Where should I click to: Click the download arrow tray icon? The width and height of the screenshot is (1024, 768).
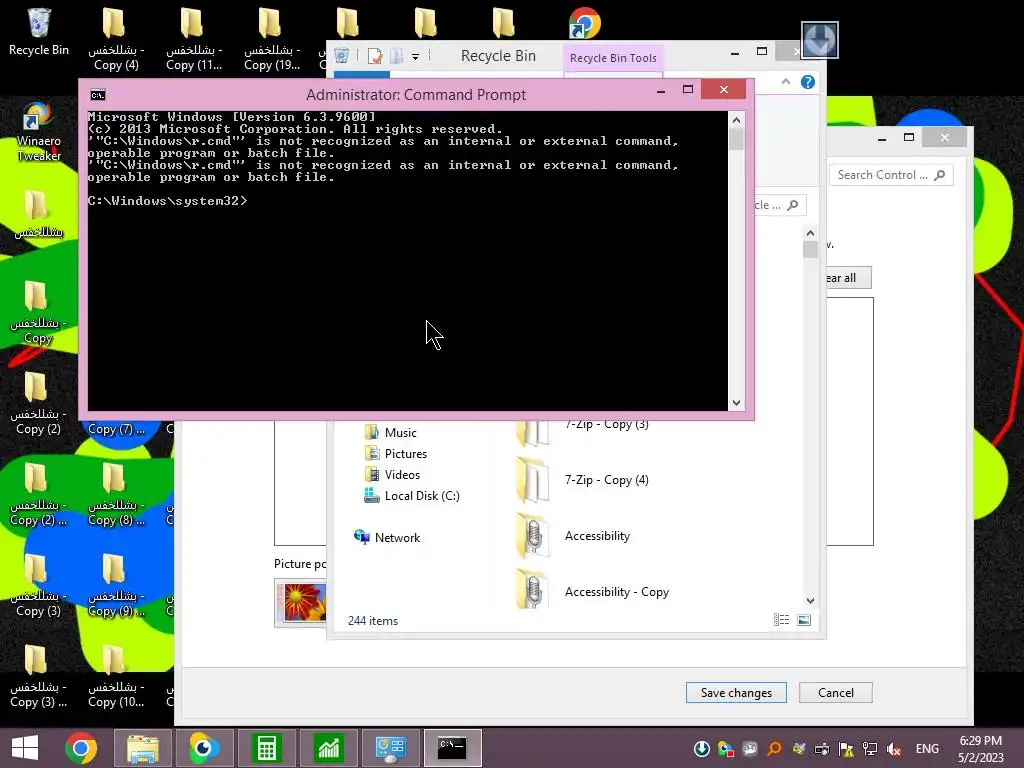click(x=702, y=749)
